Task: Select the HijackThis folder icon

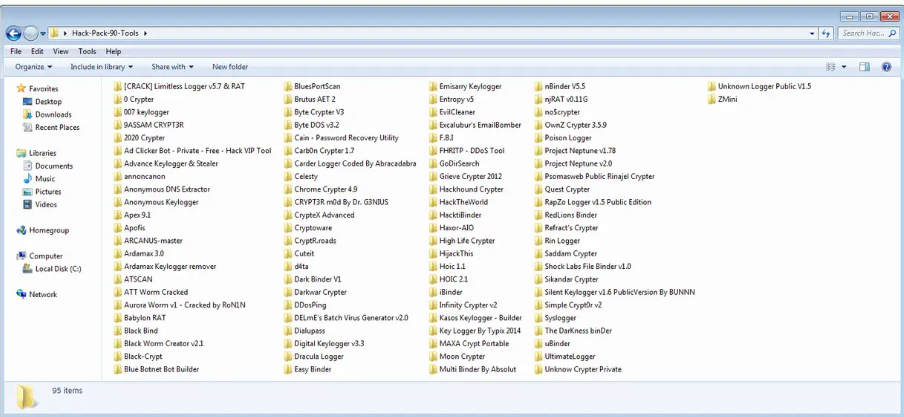Action: point(434,253)
